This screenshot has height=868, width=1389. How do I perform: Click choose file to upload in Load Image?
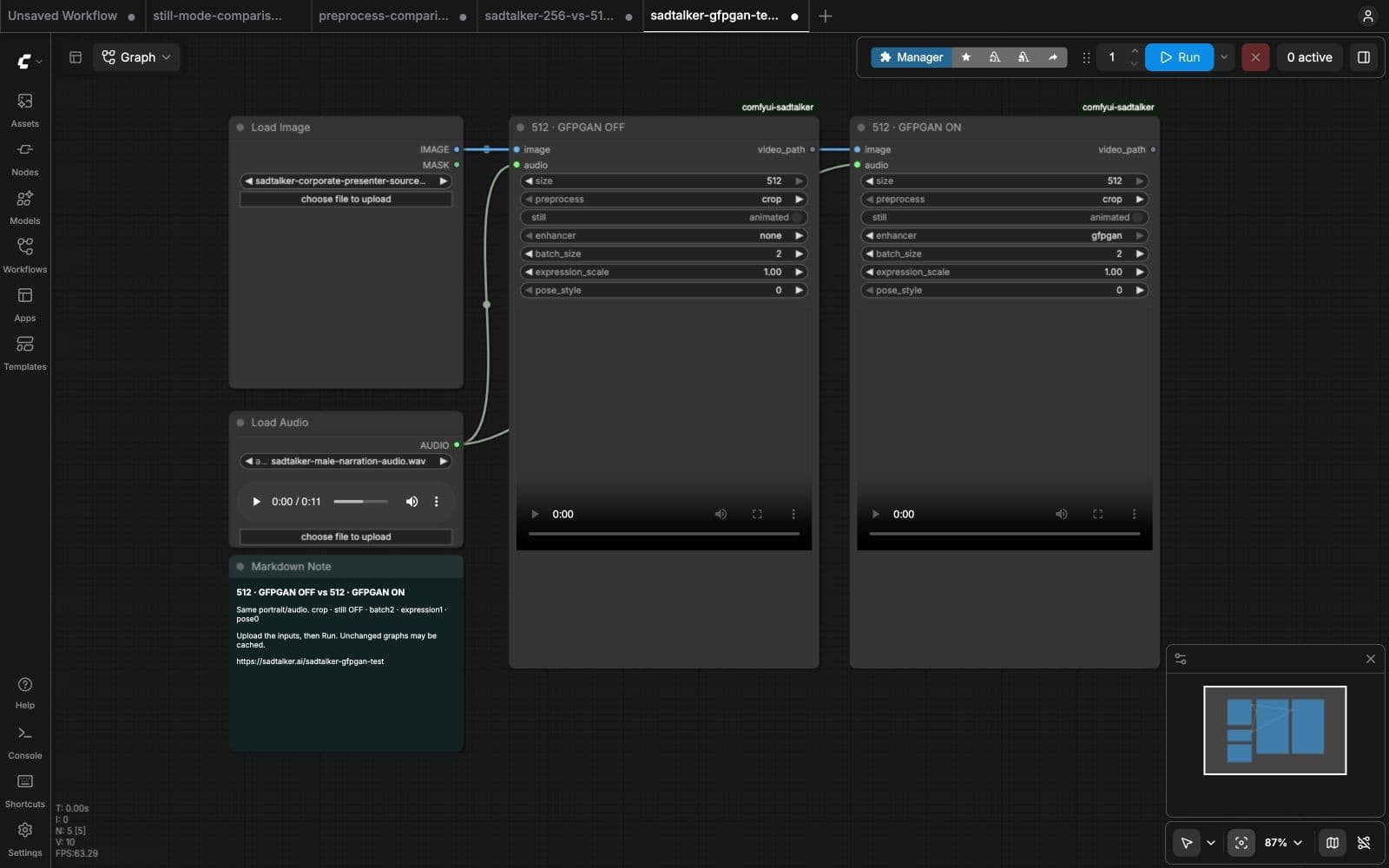point(346,199)
